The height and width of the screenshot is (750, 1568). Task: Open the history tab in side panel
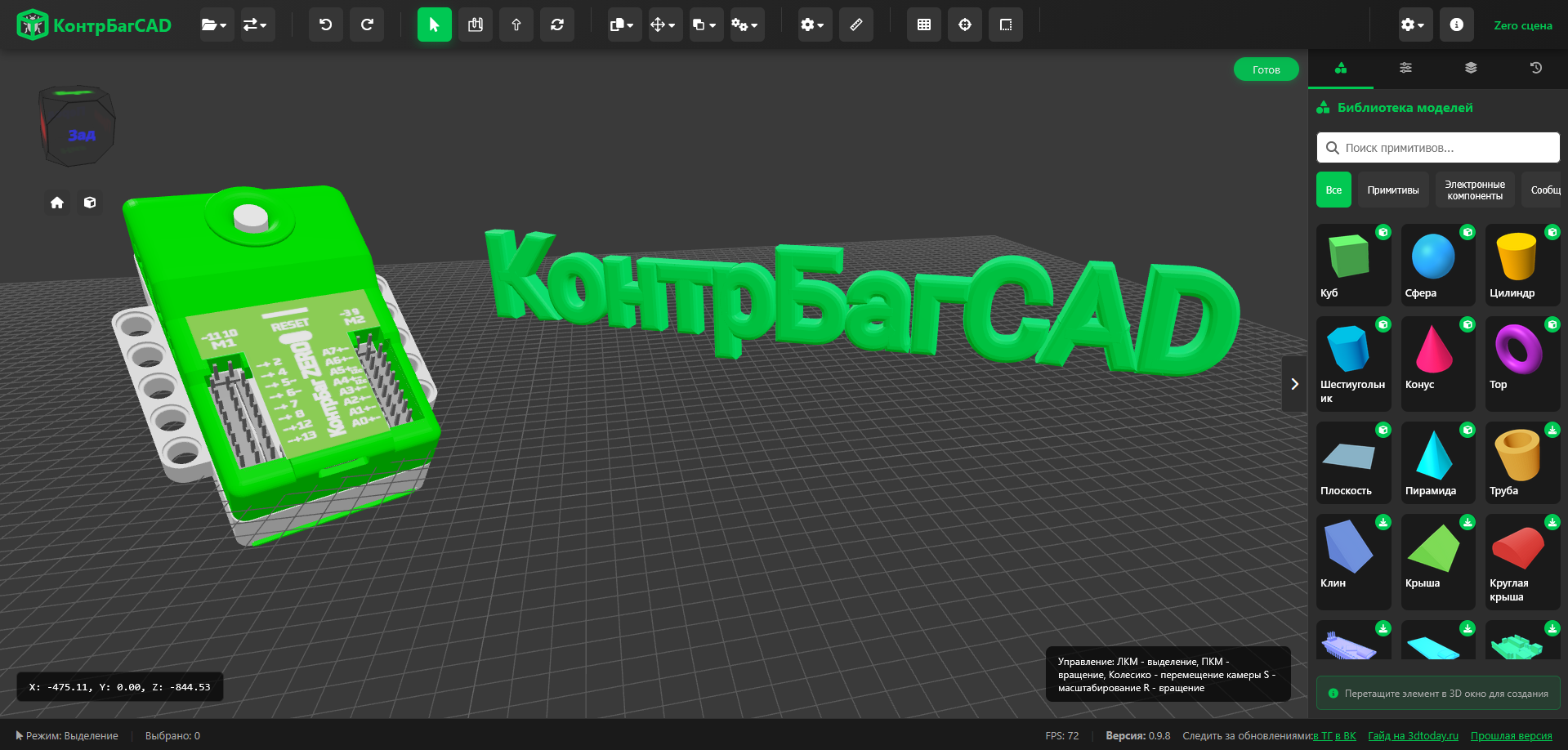click(1535, 69)
